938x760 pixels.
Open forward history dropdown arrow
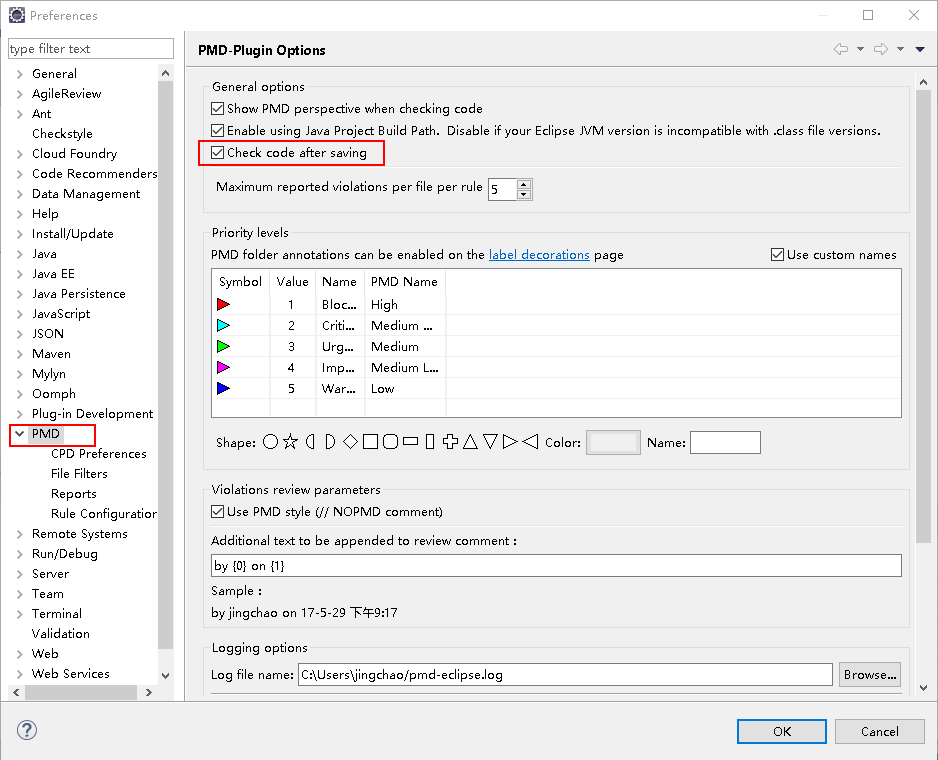[900, 49]
